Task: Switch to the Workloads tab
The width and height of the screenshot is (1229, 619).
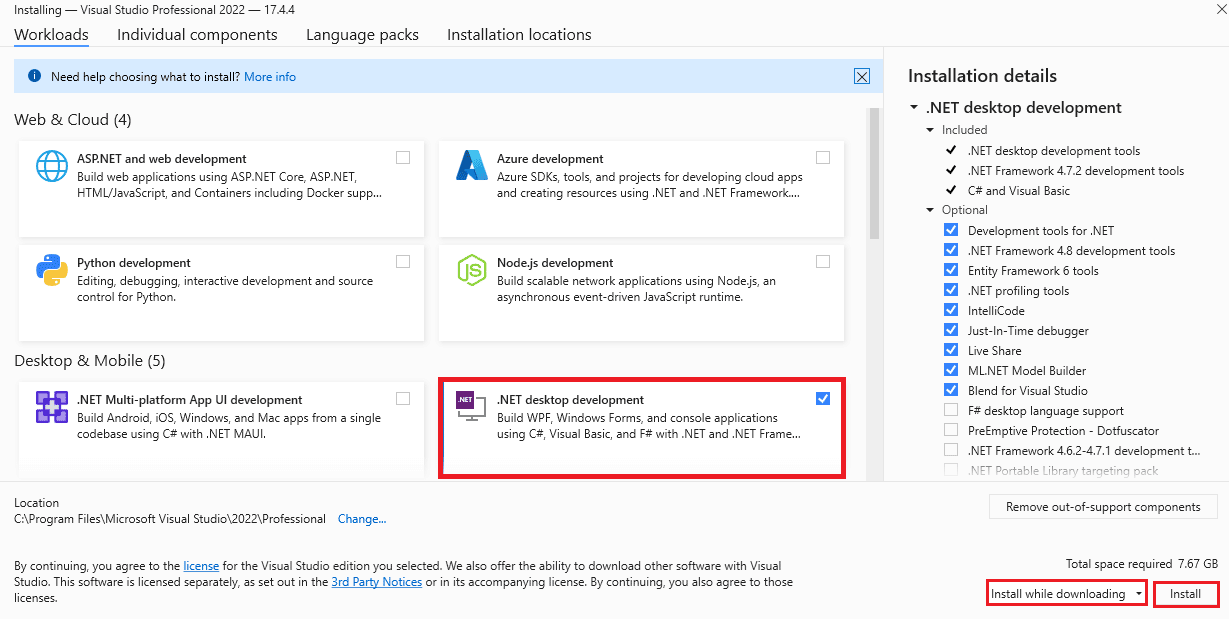Action: point(51,34)
